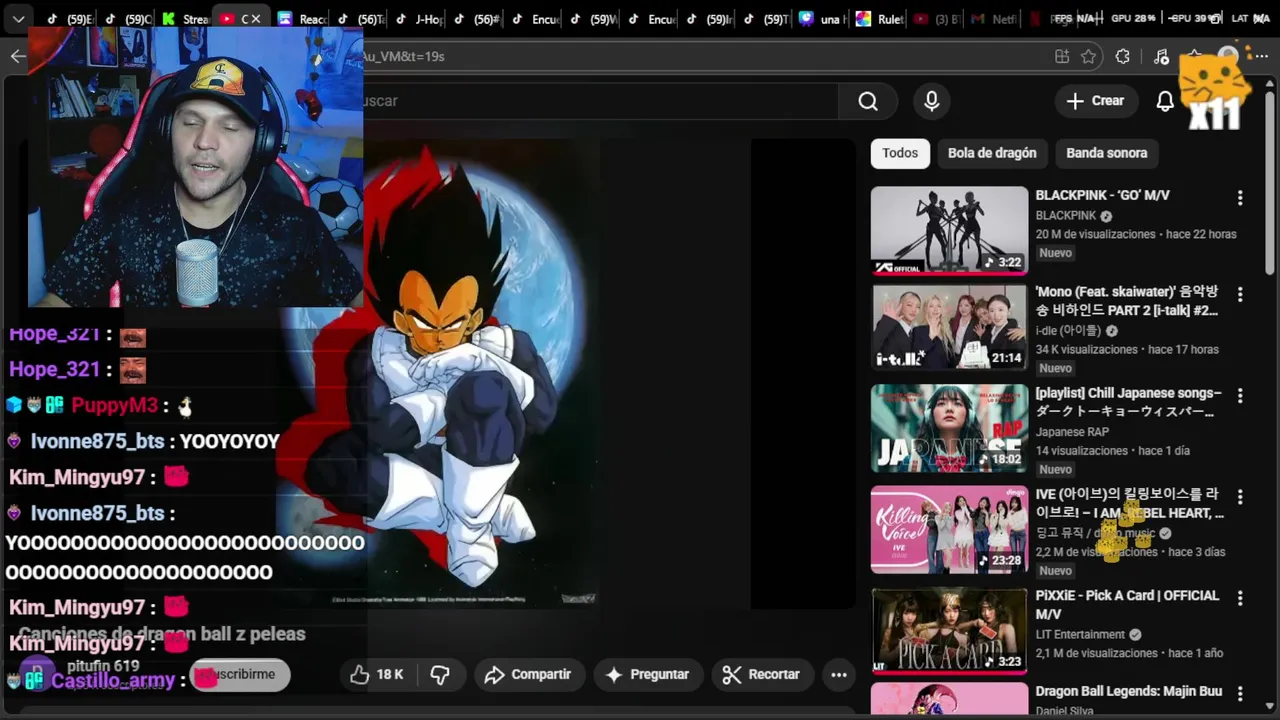Viewport: 1280px width, 720px height.
Task: Select the Bola de dragón filter chip
Action: 992,153
